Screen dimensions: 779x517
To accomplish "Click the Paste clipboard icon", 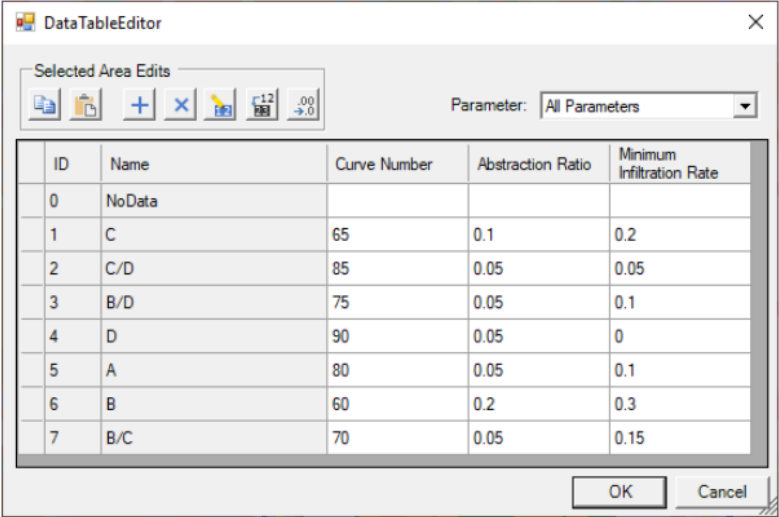I will click(x=86, y=105).
